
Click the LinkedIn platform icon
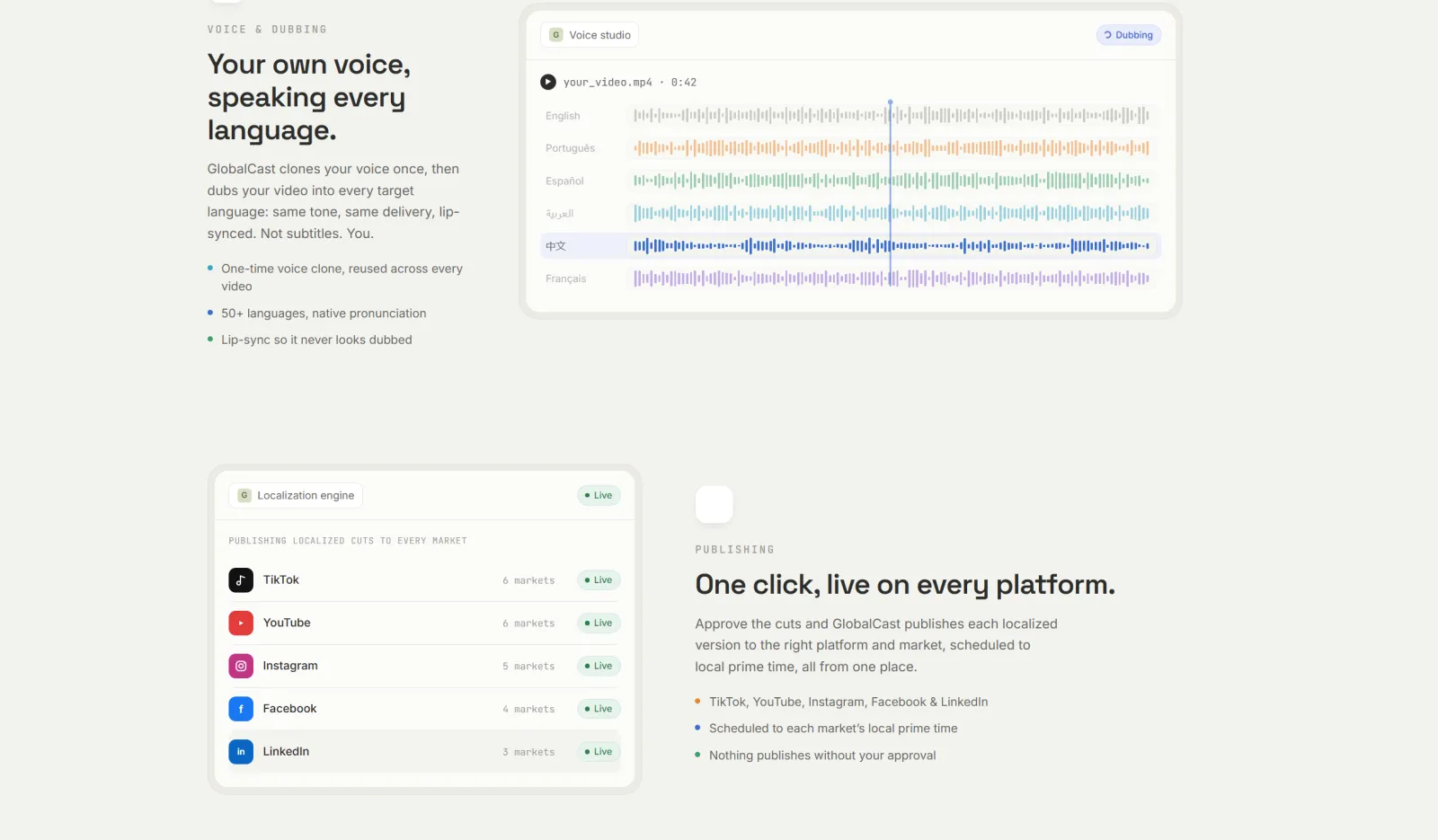point(241,752)
